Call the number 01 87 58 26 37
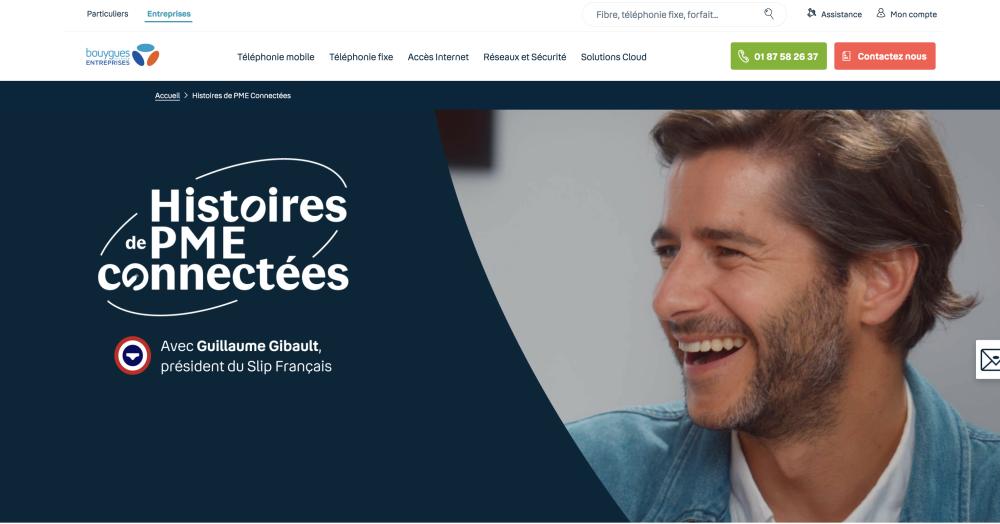 click(x=779, y=56)
